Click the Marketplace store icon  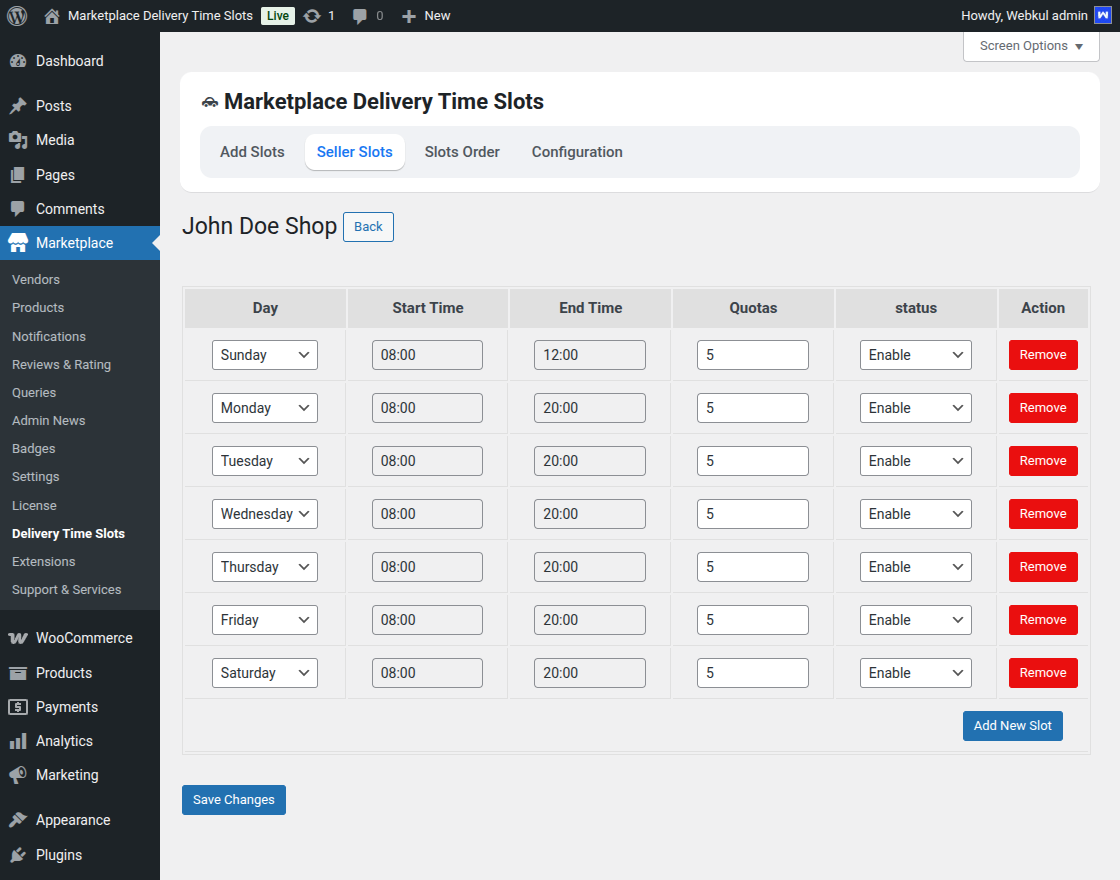point(18,243)
